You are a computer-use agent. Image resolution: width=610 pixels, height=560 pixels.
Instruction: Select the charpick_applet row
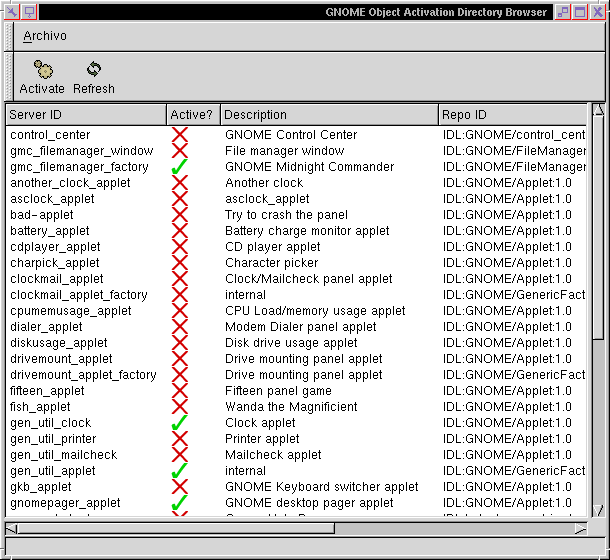pyautogui.click(x=296, y=263)
